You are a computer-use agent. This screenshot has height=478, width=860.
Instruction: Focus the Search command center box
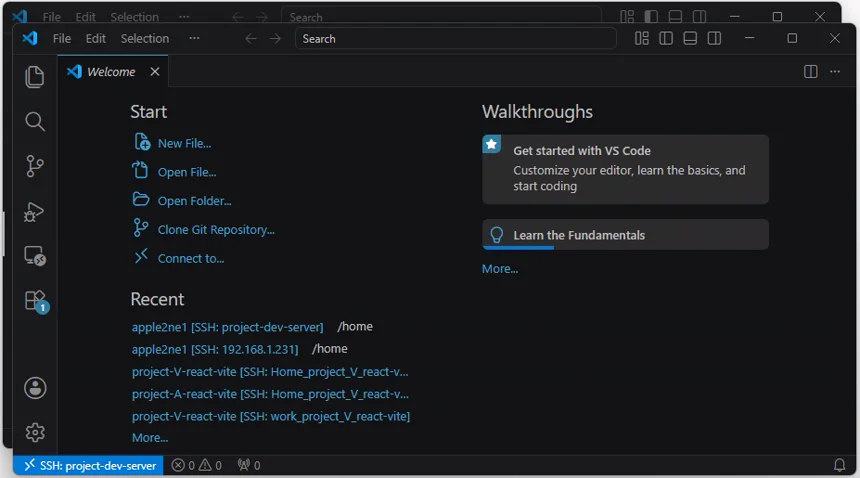click(x=456, y=38)
